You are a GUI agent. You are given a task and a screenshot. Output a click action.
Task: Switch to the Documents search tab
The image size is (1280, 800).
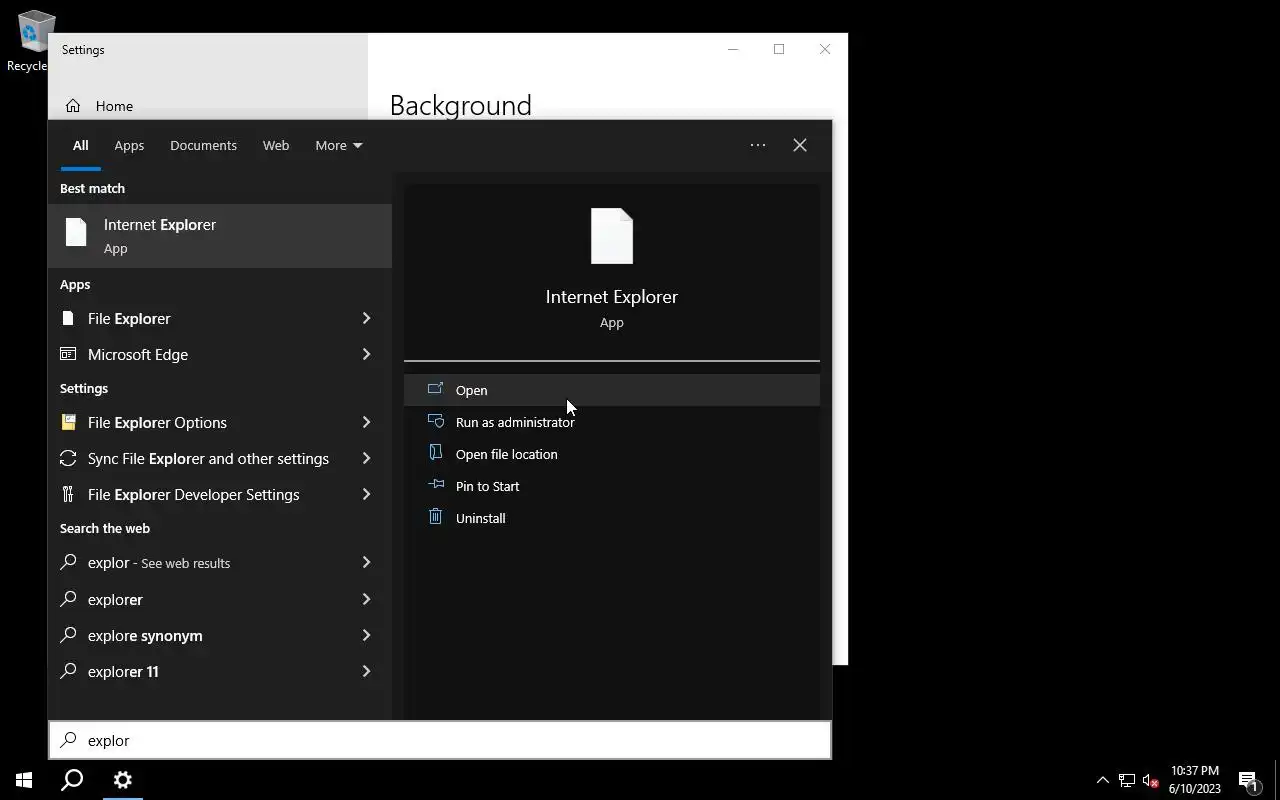click(203, 145)
